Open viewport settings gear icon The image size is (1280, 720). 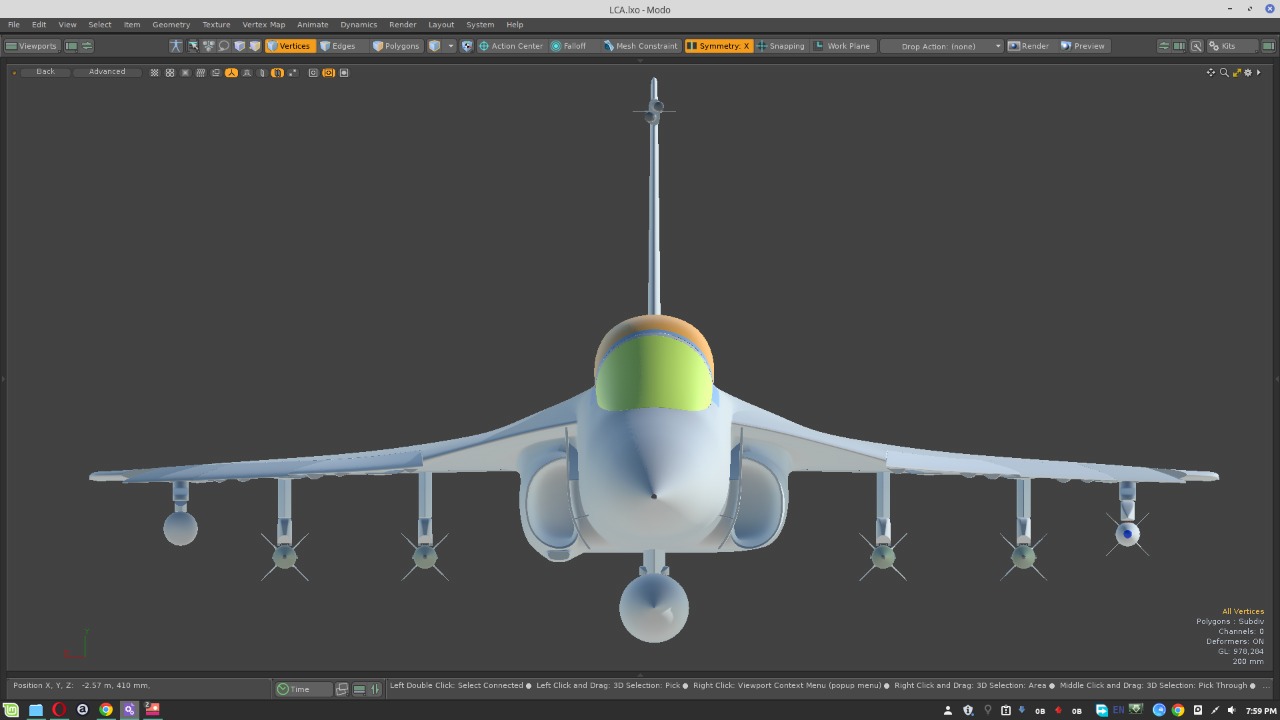pyautogui.click(x=1248, y=72)
